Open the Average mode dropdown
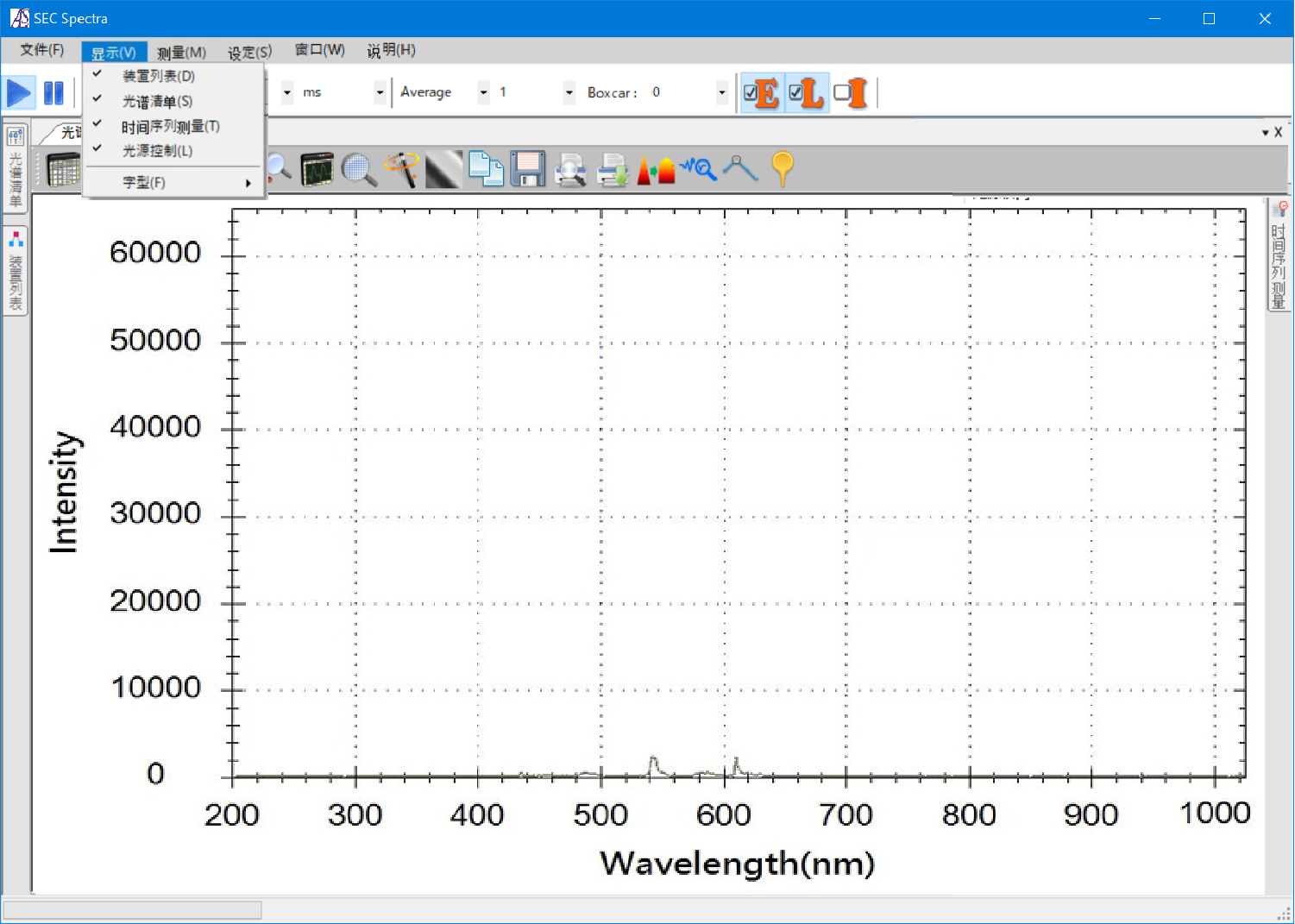This screenshot has height=924, width=1295. 483,92
